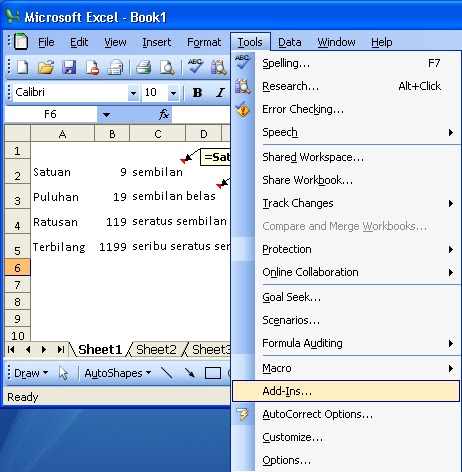
Task: Go to first sheet tab arrow
Action: [11, 349]
